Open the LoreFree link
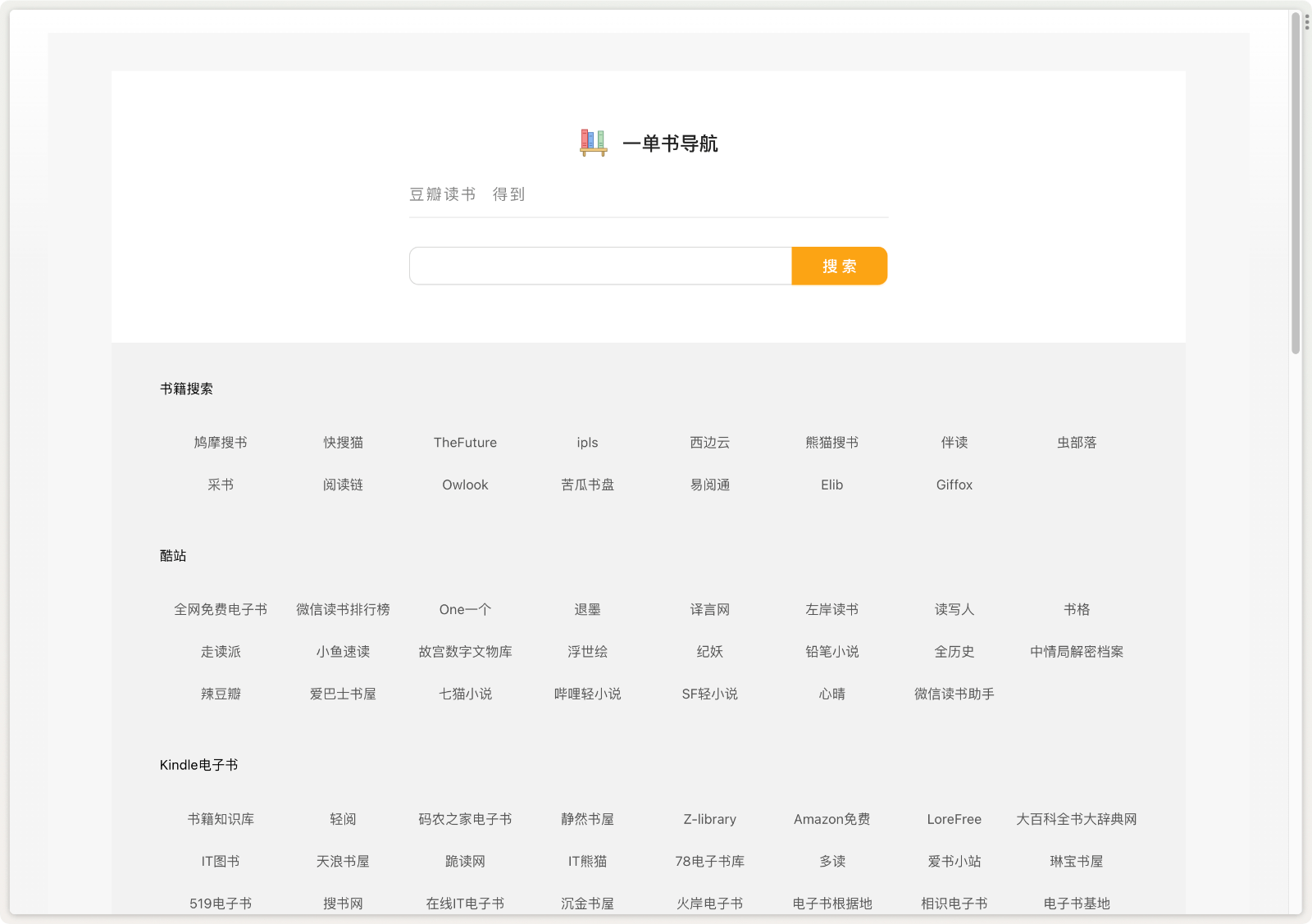This screenshot has height=924, width=1312. (954, 819)
